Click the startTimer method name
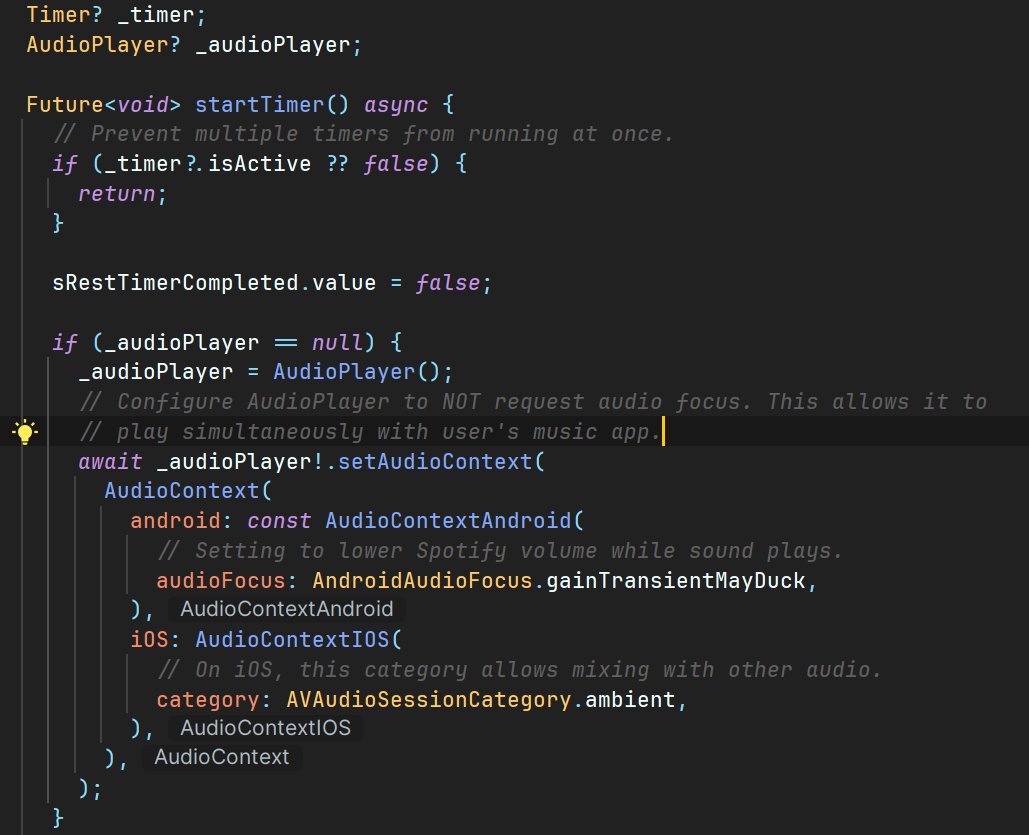The image size is (1029, 835). [259, 104]
